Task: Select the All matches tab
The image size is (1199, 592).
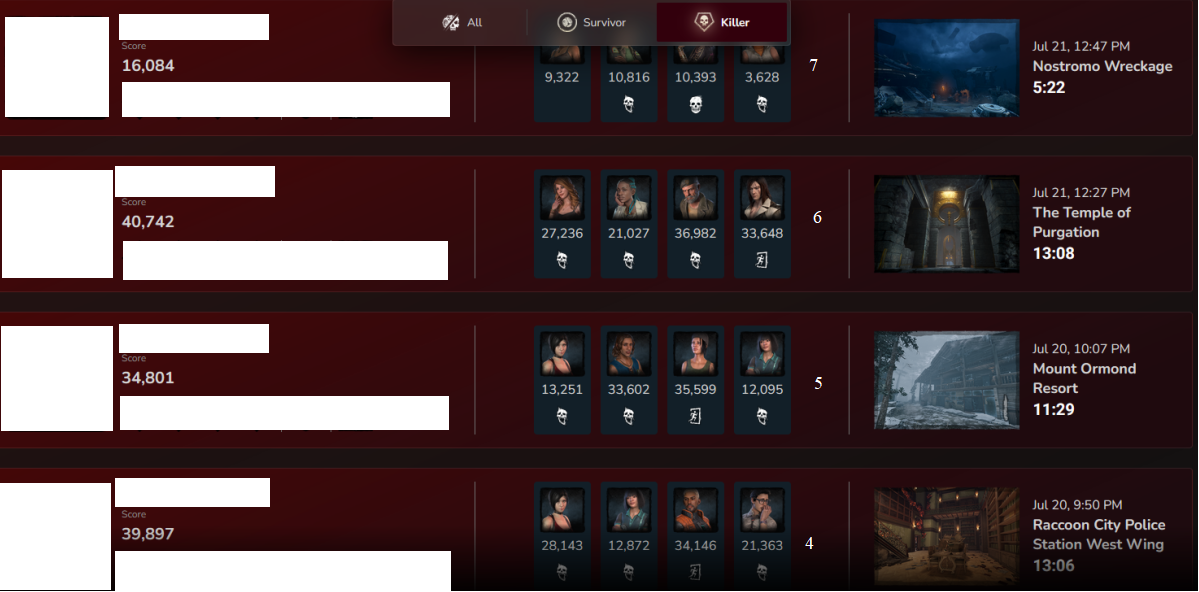Action: click(x=462, y=22)
